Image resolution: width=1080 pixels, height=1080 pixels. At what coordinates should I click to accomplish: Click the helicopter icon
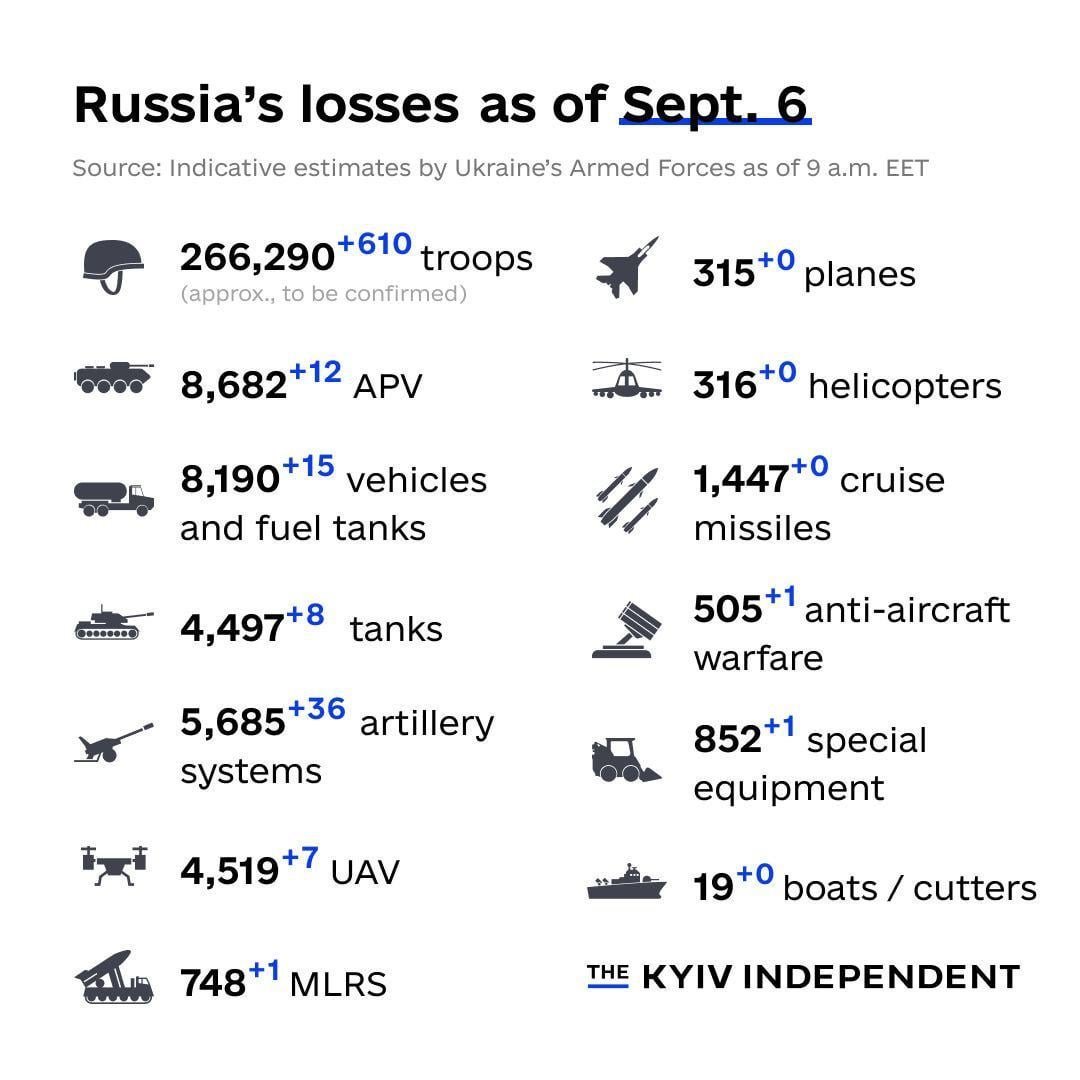pos(627,379)
